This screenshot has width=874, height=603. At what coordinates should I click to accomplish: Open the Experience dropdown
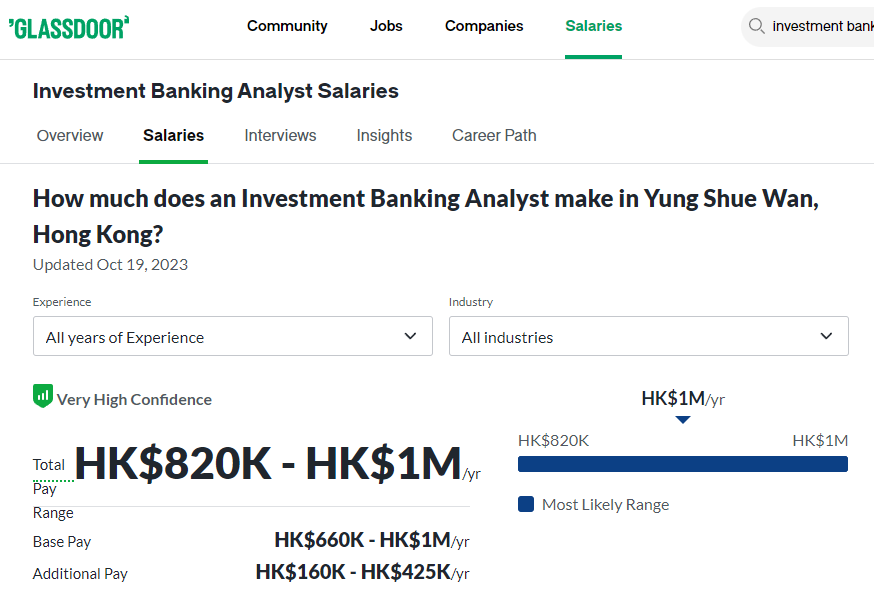point(233,336)
